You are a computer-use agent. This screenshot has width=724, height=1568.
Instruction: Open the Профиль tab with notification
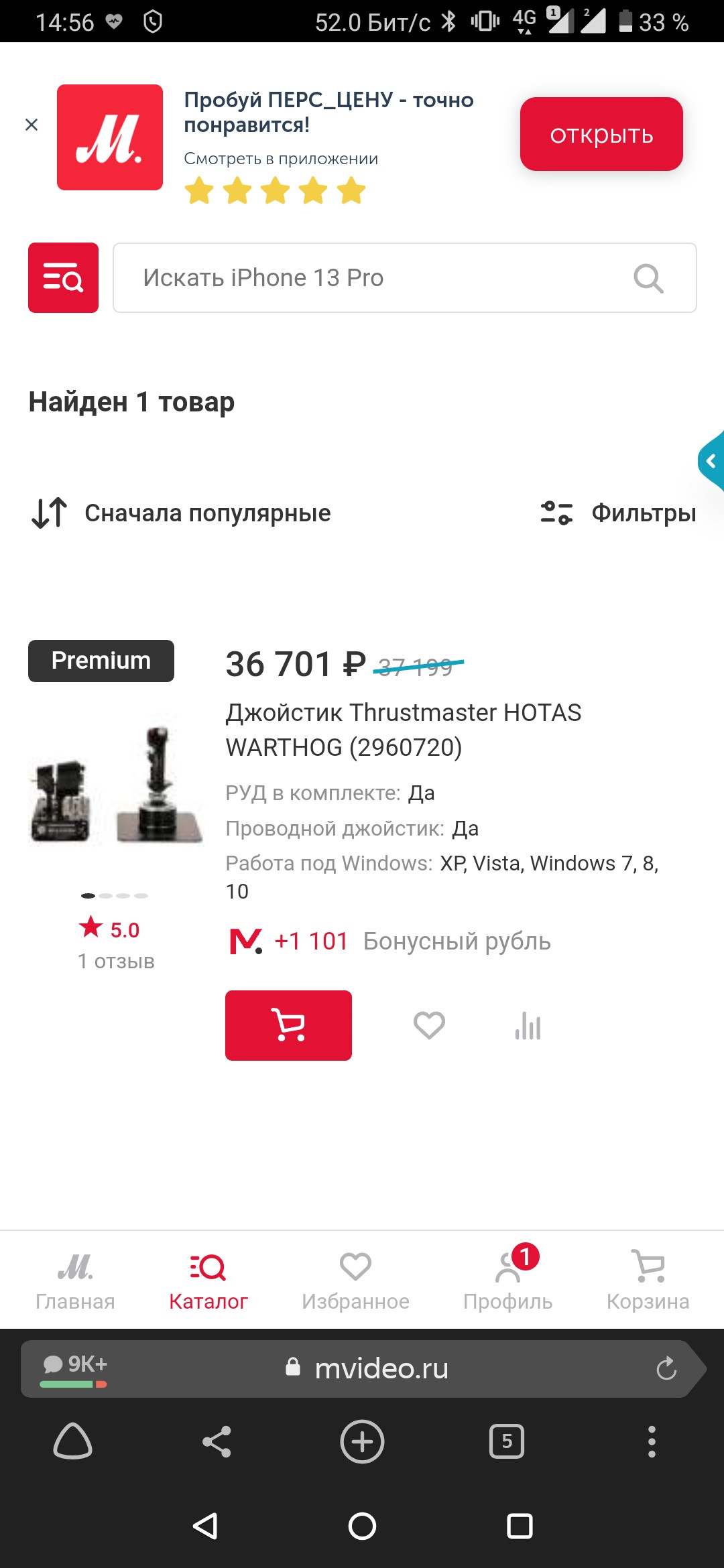tap(508, 1280)
